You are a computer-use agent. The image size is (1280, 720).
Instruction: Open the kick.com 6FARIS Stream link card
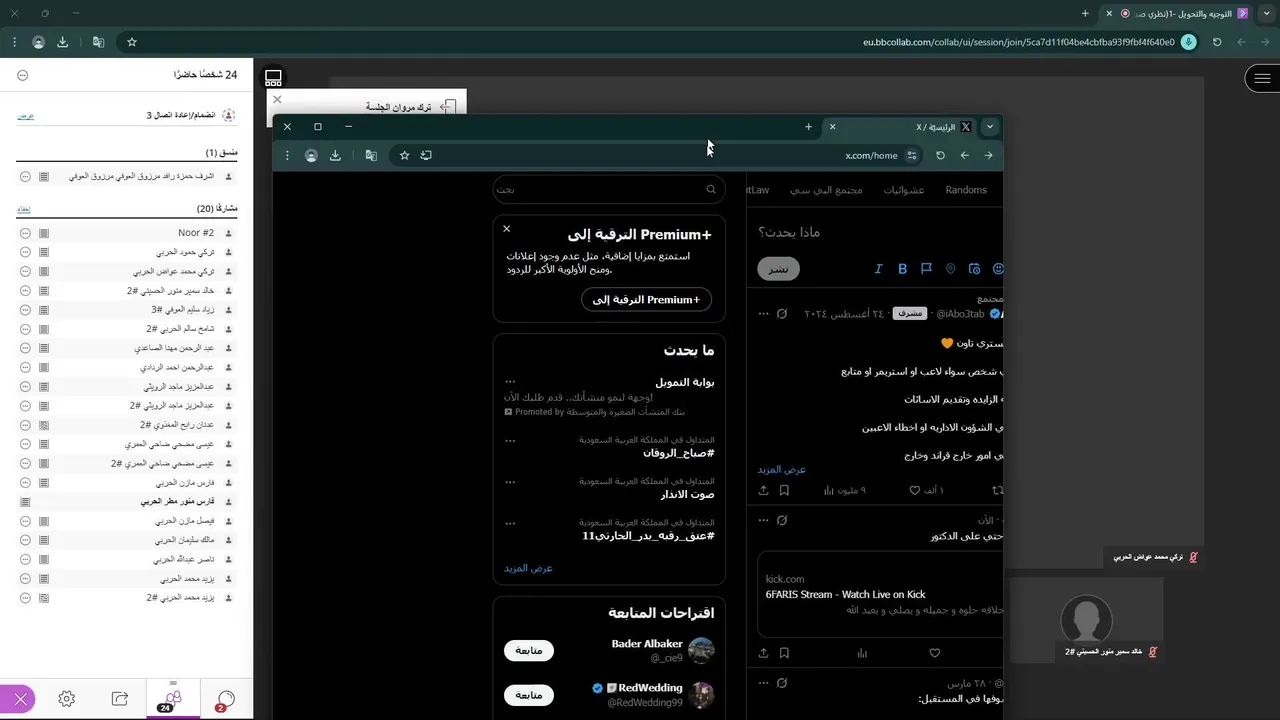tap(880, 594)
